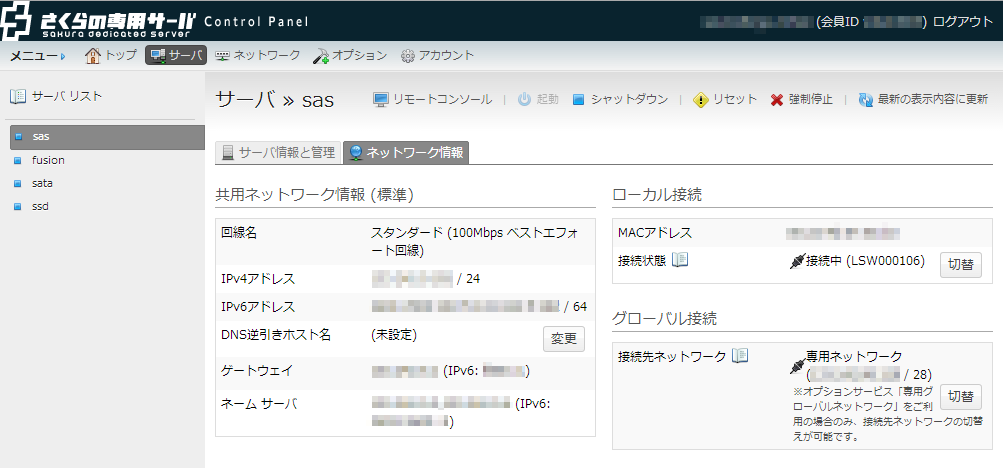1003x468 pixels.
Task: Click the ログアウト link
Action: tap(962, 21)
